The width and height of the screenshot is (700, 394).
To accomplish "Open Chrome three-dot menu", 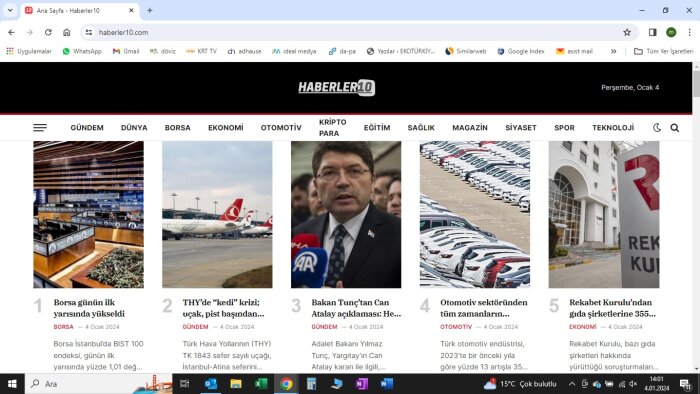I will [689, 32].
